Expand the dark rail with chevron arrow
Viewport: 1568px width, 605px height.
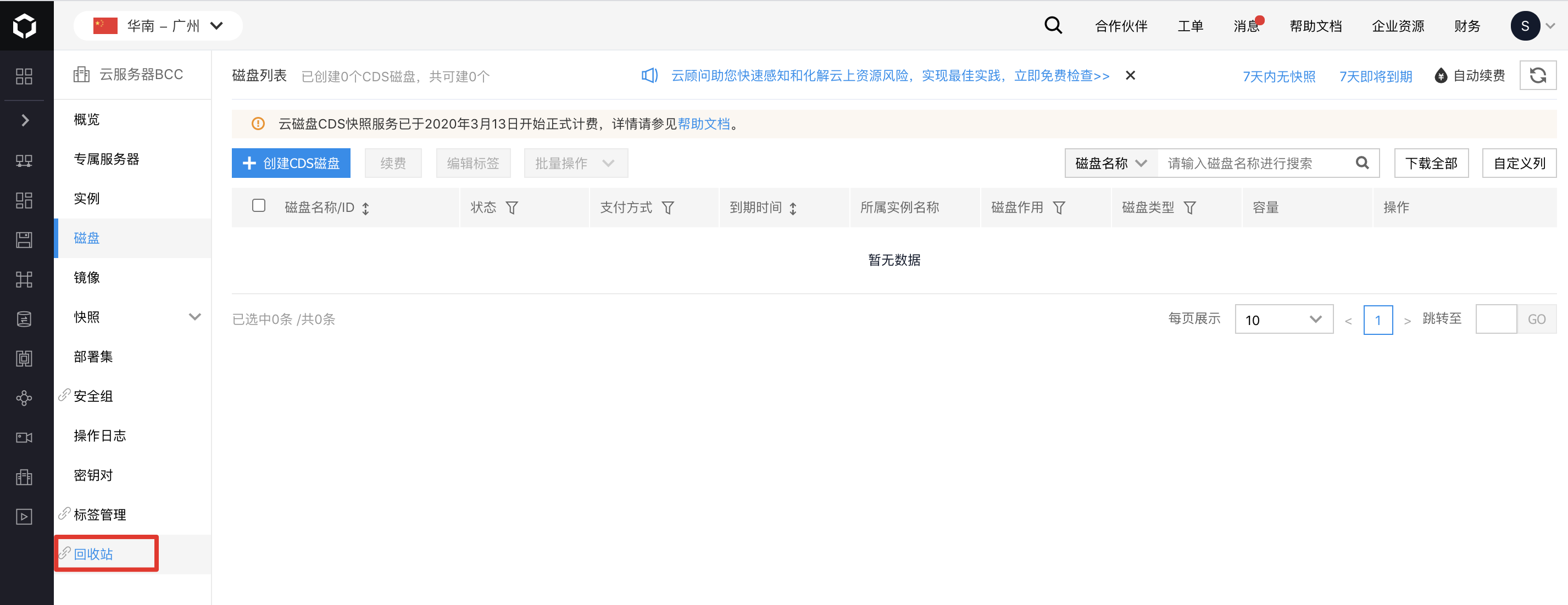pos(25,120)
